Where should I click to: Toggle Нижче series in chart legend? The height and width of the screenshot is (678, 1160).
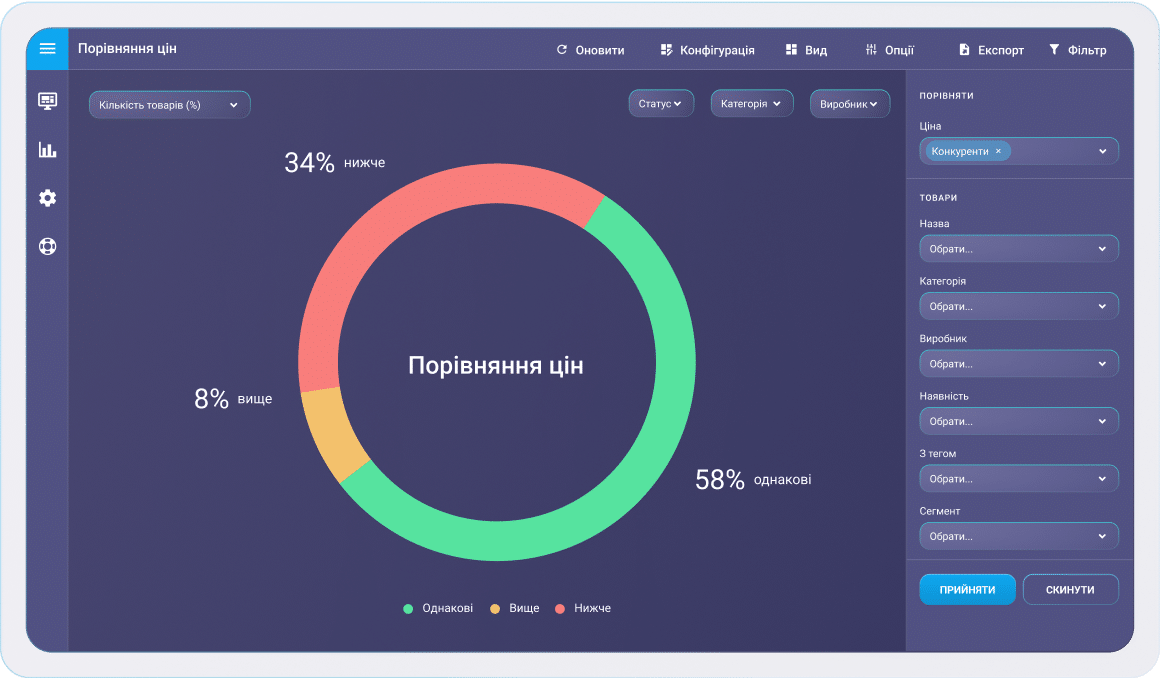(582, 608)
